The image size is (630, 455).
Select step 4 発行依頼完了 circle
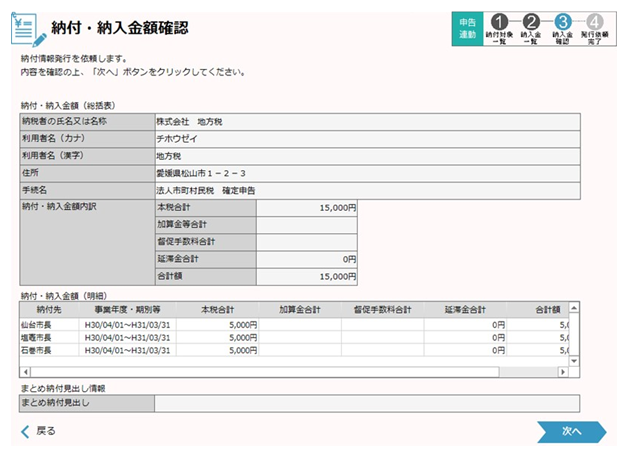[x=594, y=22]
